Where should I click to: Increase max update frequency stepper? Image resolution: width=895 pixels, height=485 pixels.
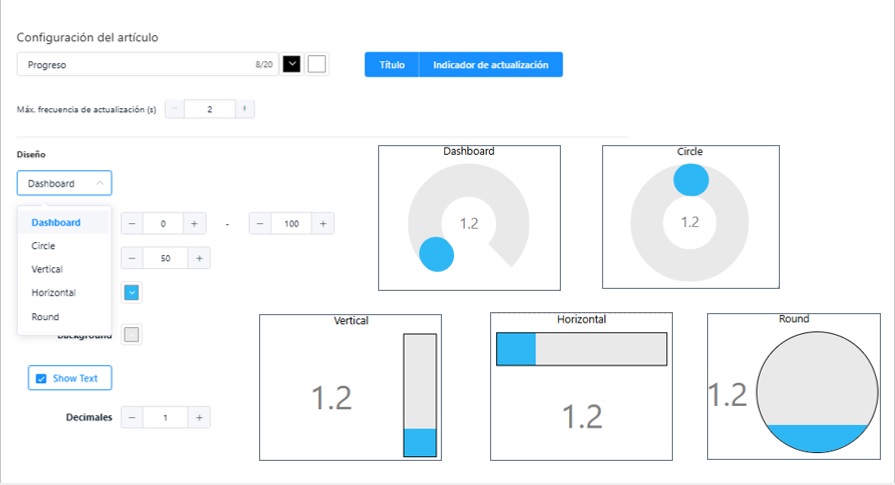244,109
